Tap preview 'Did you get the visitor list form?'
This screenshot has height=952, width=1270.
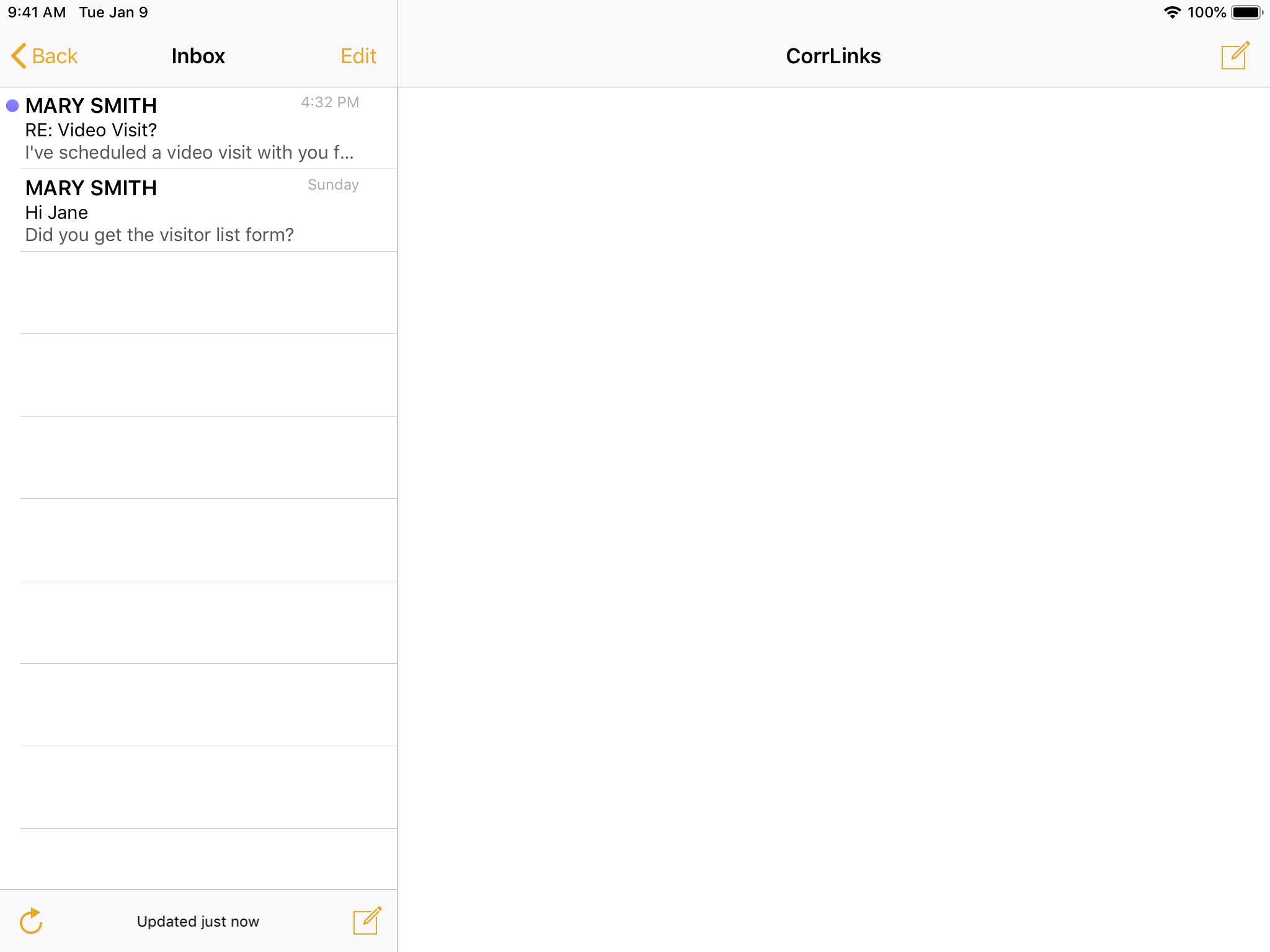[159, 235]
